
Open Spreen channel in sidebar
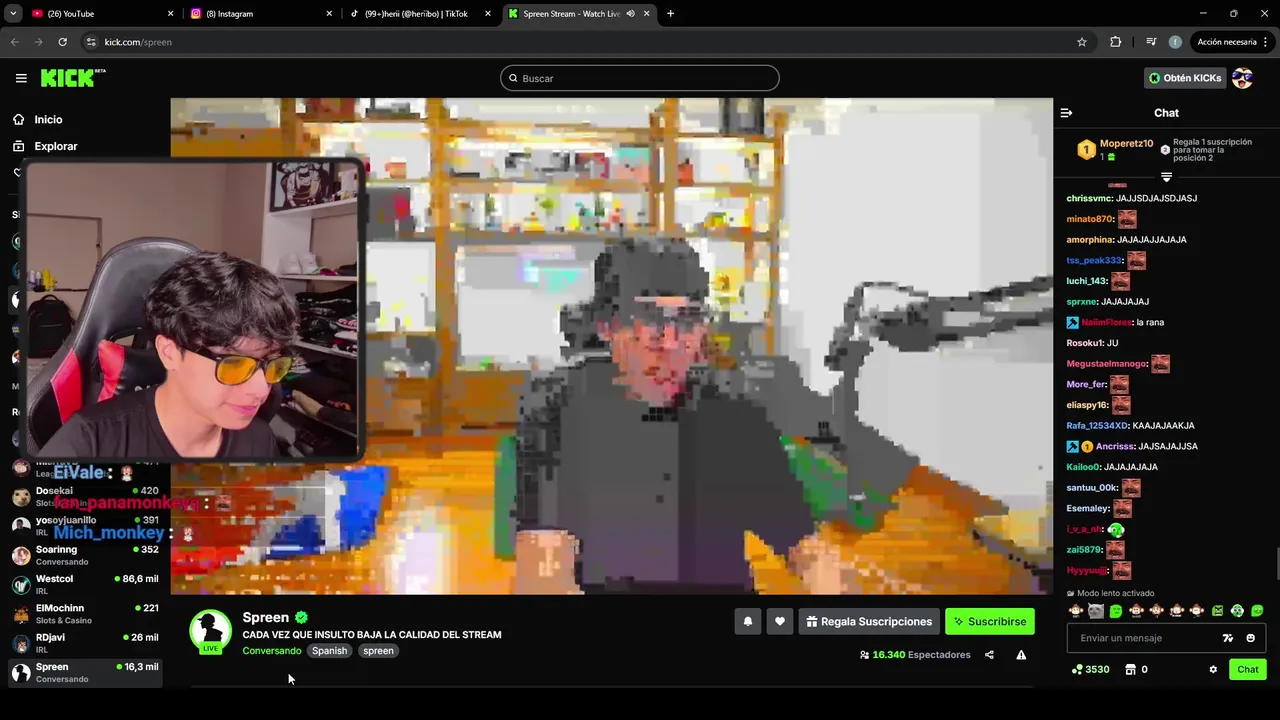(85, 672)
